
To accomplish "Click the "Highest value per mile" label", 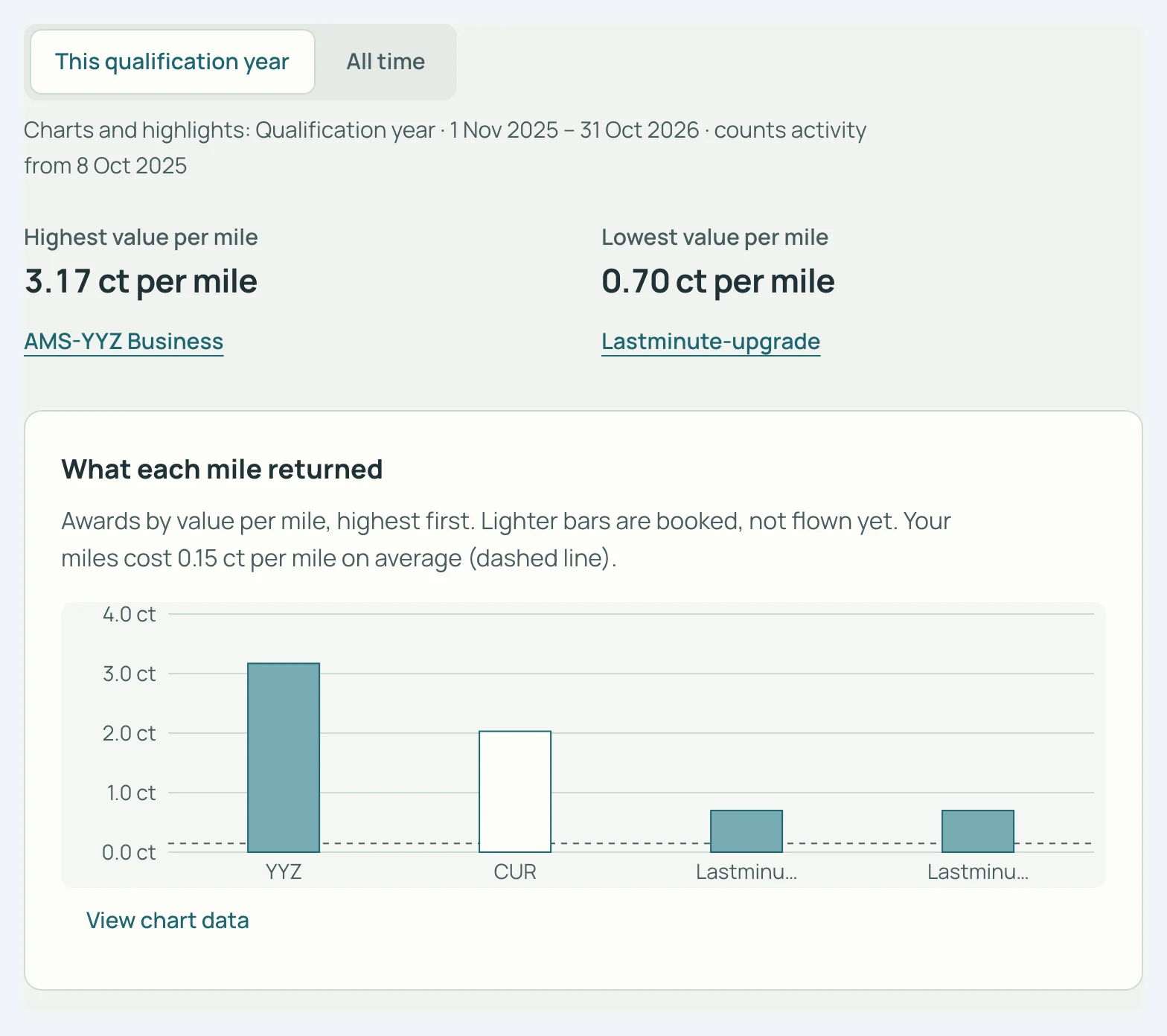I will (x=141, y=237).
